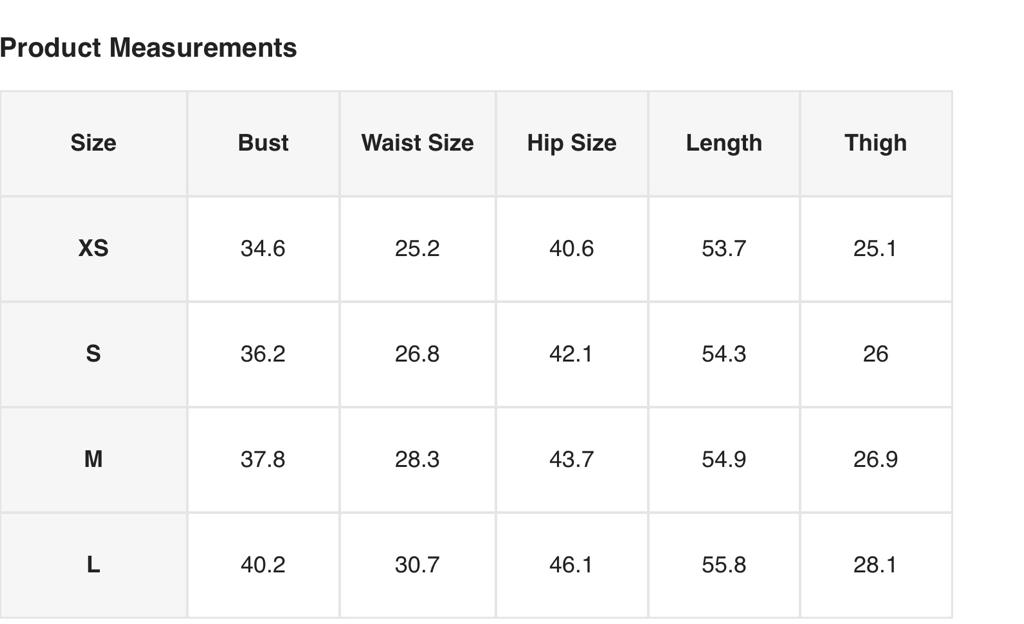This screenshot has height=624, width=1024.
Task: Click the S size row label
Action: point(93,354)
